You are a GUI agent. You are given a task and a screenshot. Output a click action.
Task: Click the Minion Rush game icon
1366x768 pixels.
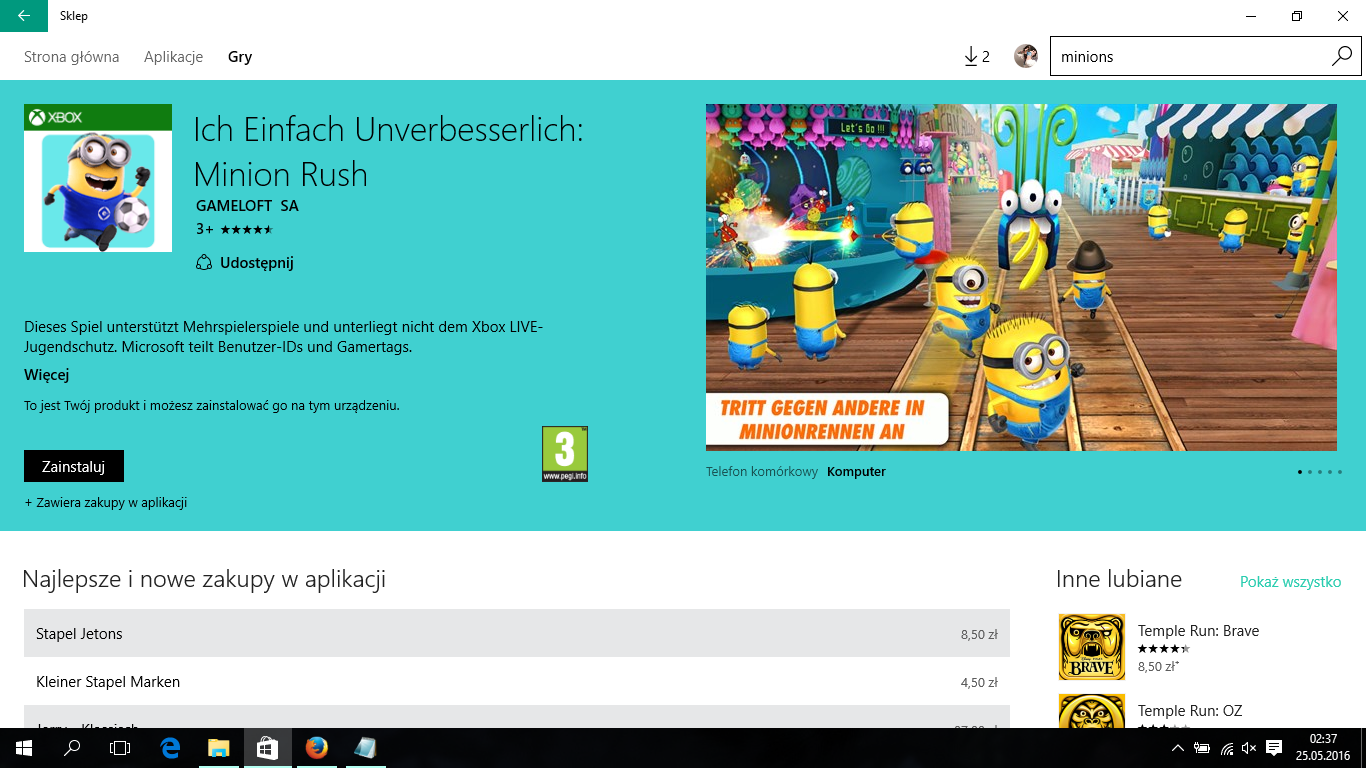pyautogui.click(x=98, y=178)
